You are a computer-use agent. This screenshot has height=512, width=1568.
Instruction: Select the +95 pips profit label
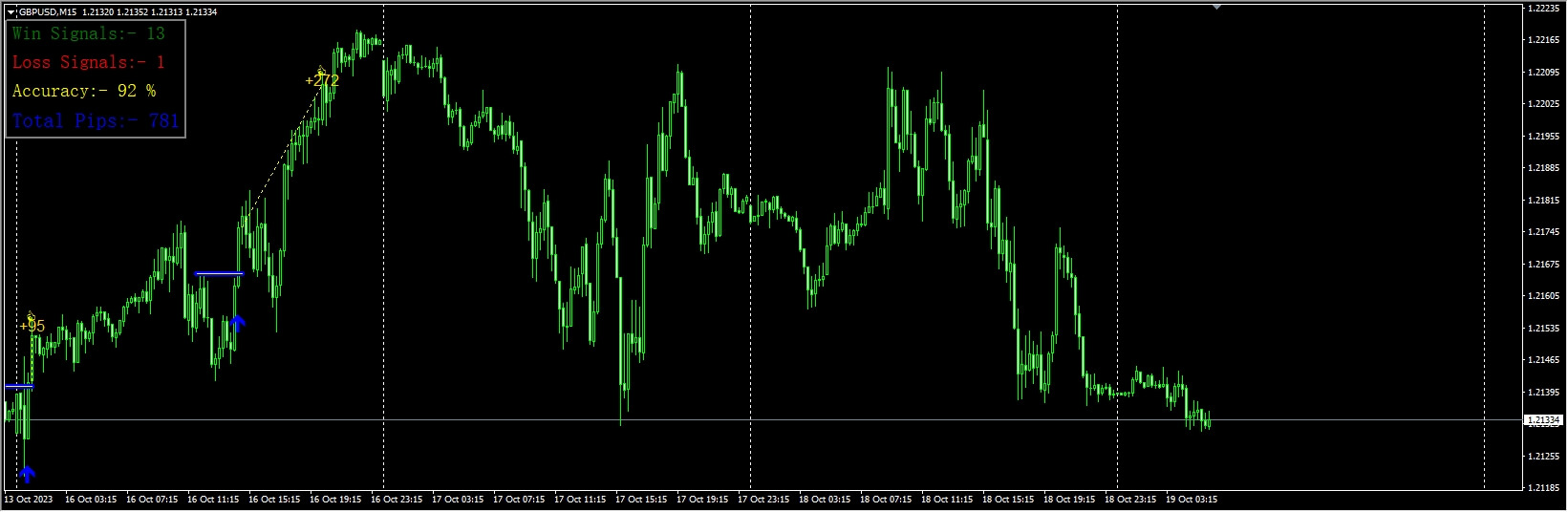tap(32, 327)
